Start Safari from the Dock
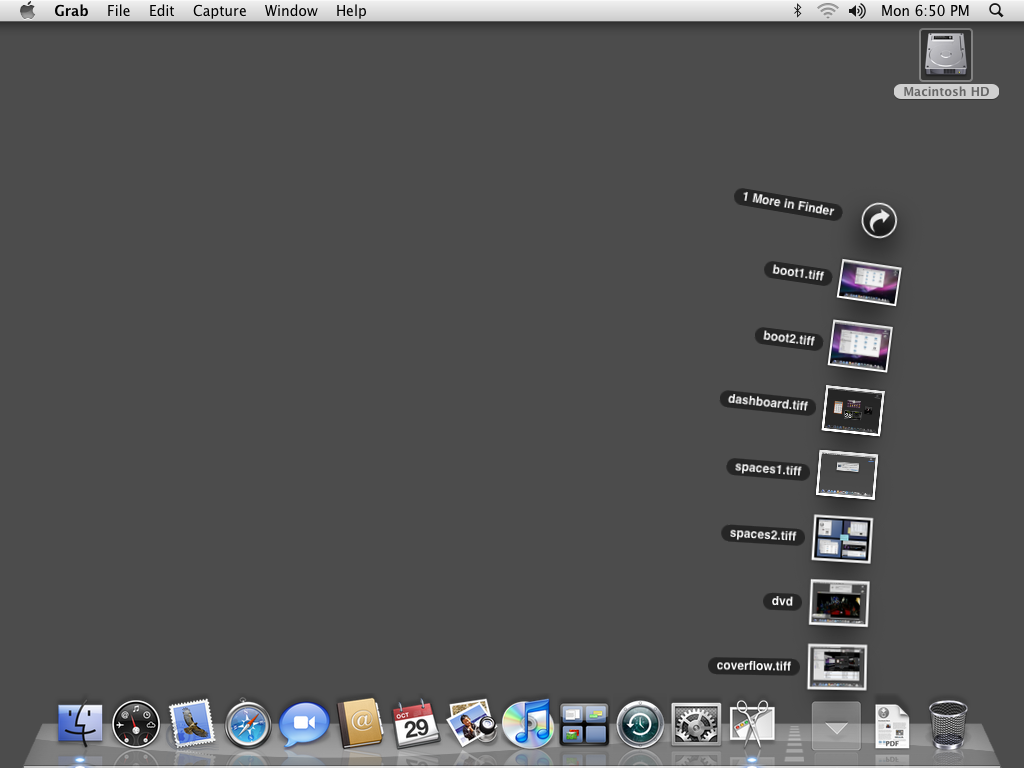Viewport: 1024px width, 768px height. point(248,722)
